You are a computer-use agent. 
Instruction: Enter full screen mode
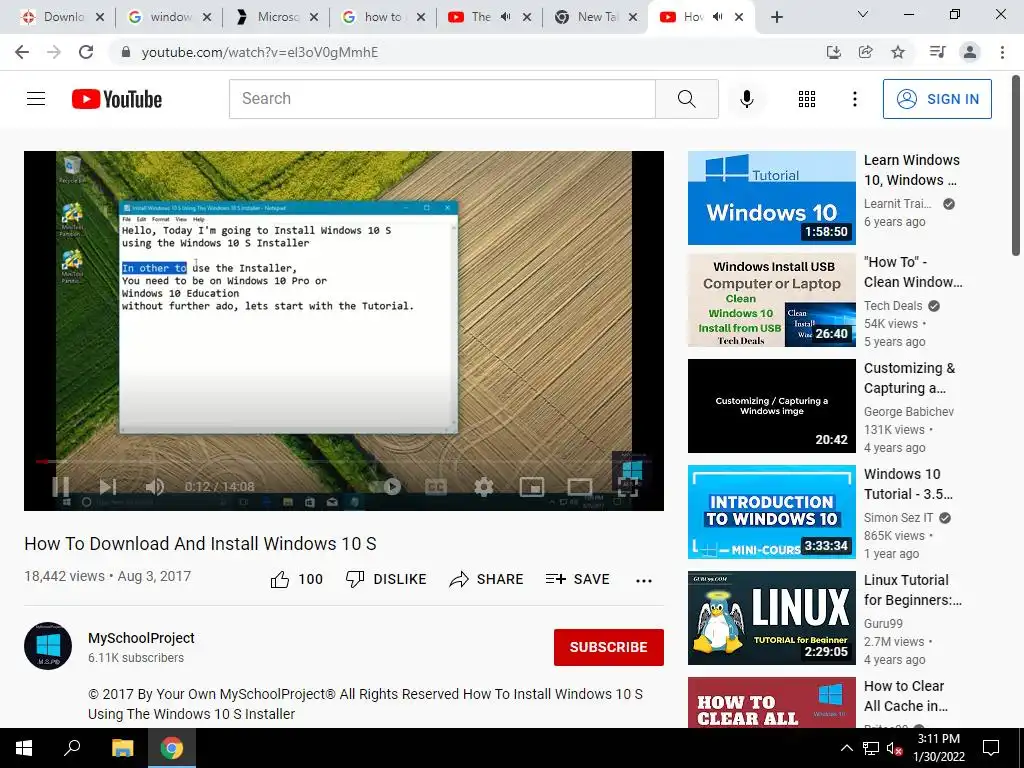point(627,487)
